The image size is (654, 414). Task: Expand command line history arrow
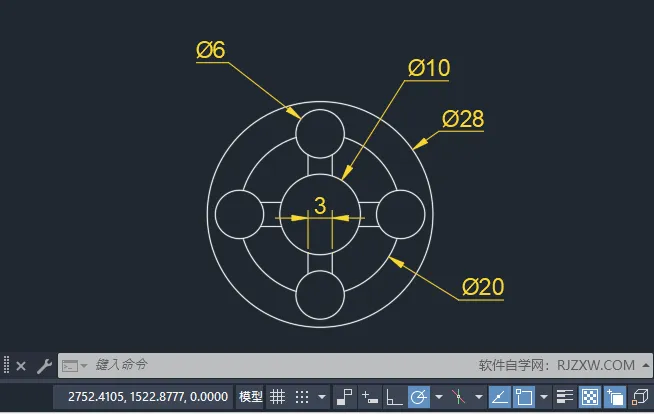[646, 365]
